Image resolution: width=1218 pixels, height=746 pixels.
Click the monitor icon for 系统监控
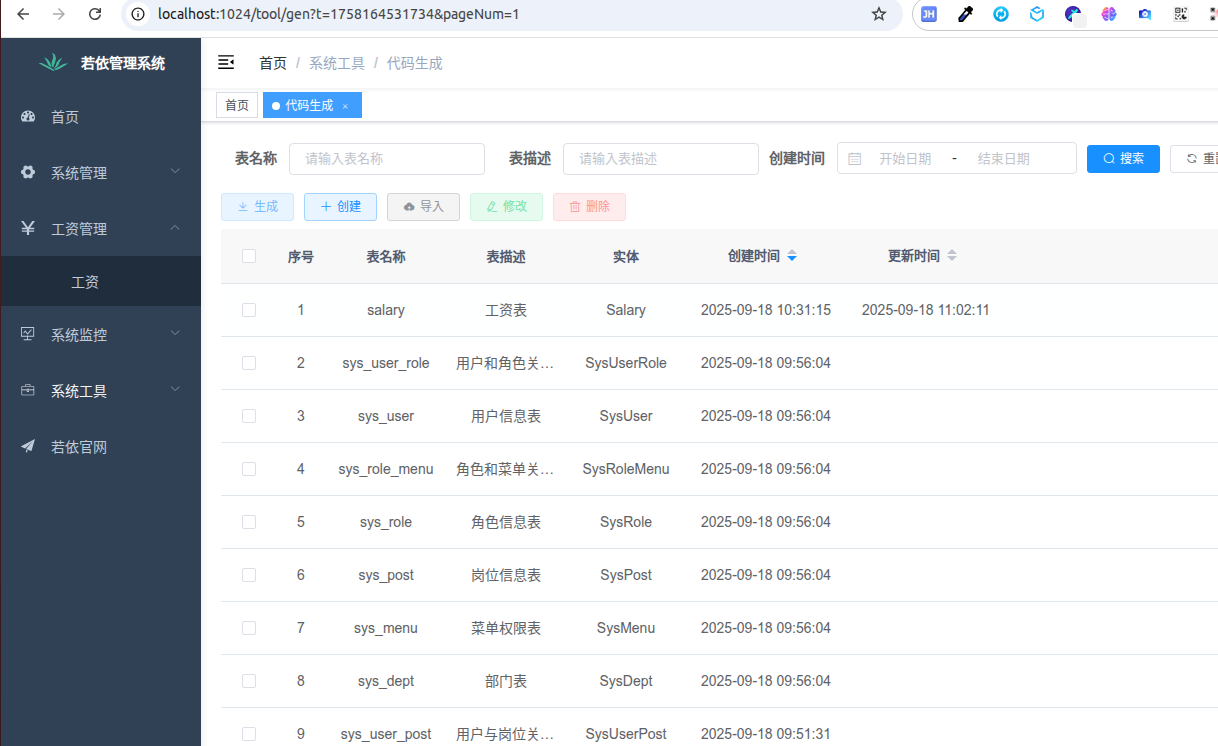tap(28, 334)
